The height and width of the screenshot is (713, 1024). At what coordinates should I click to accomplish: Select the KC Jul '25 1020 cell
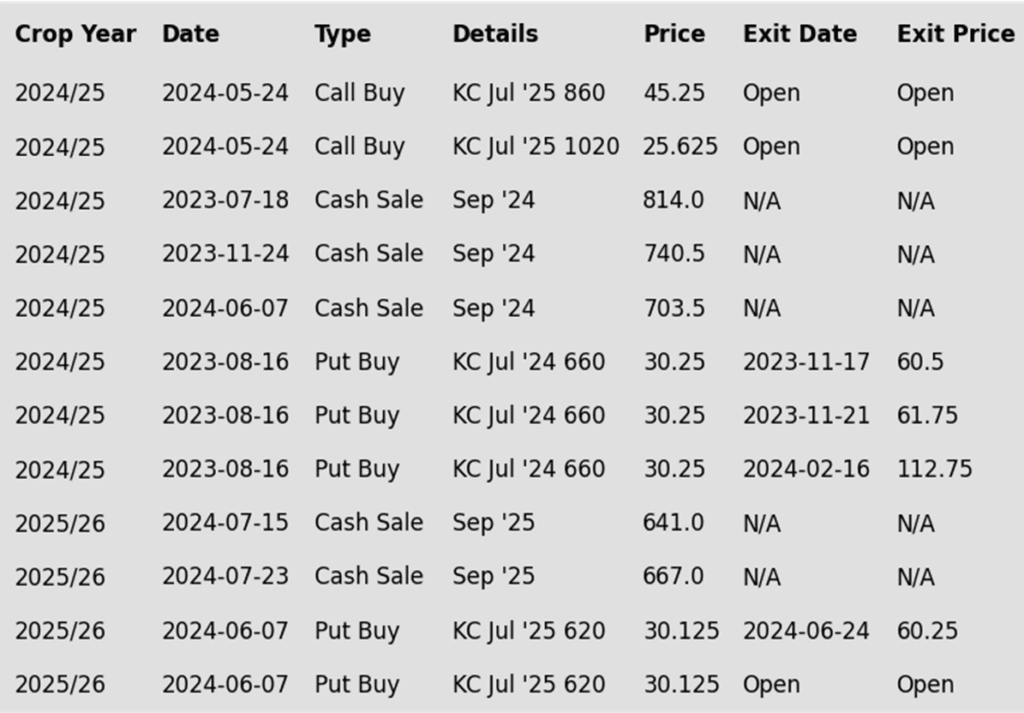coord(536,146)
